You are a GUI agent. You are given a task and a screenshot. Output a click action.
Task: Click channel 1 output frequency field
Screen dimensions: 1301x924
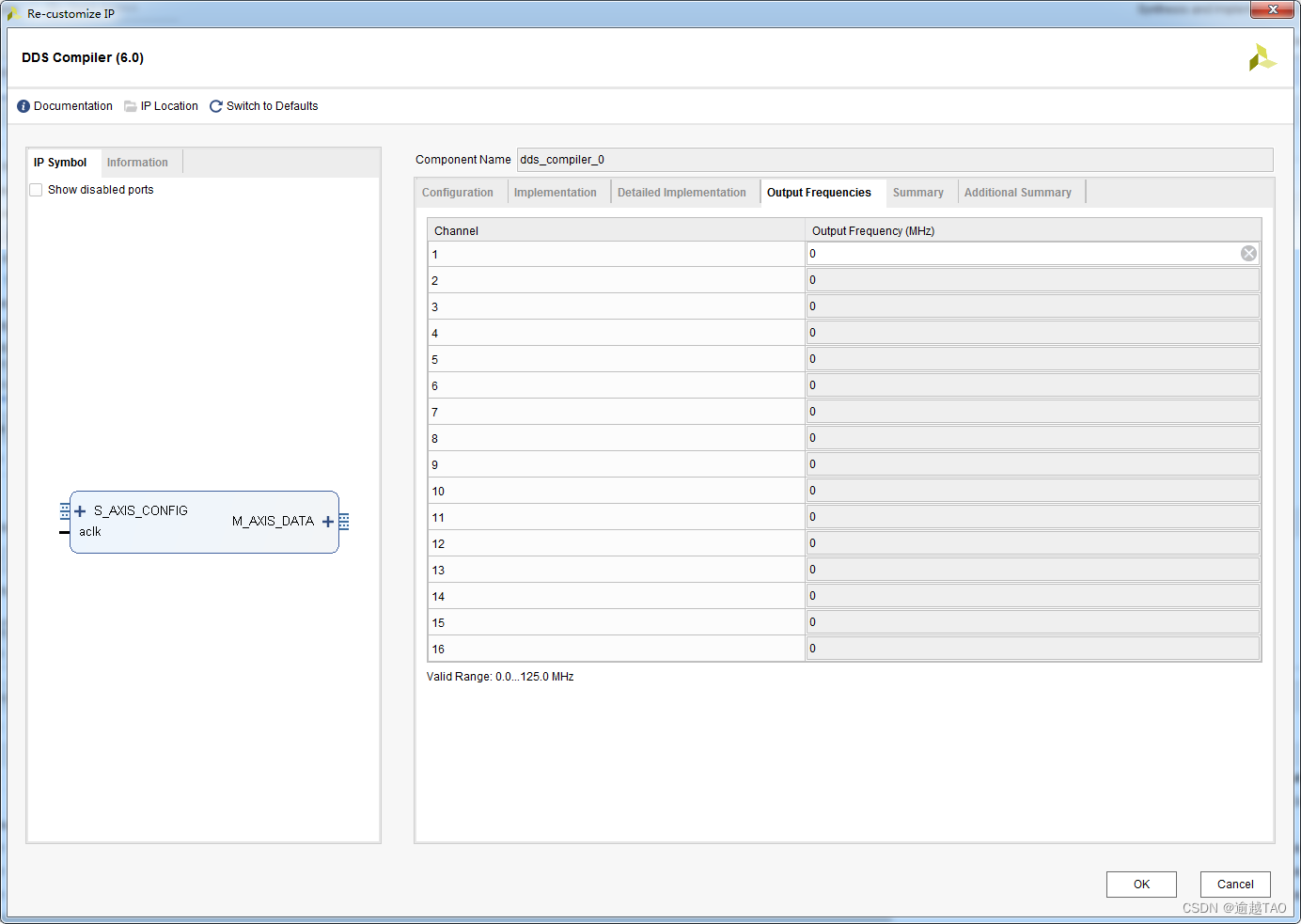[x=1033, y=254]
